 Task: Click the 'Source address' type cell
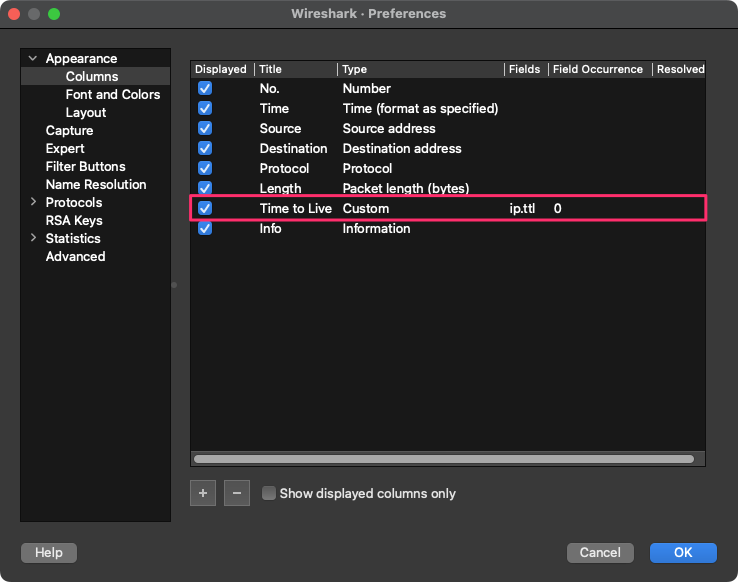point(389,128)
